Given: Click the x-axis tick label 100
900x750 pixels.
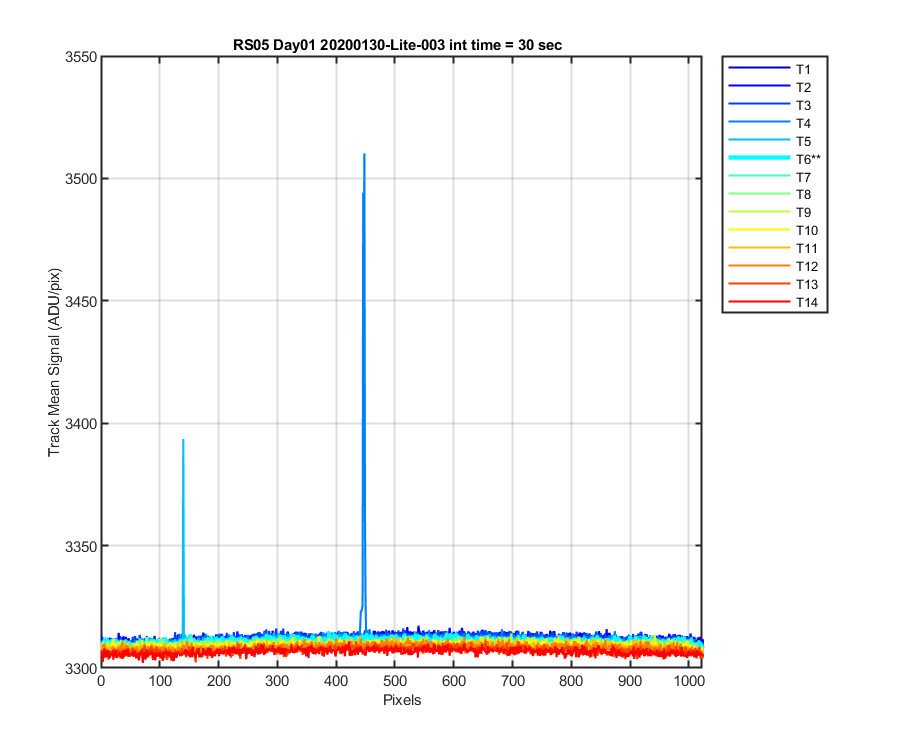Looking at the screenshot, I should 160,681.
